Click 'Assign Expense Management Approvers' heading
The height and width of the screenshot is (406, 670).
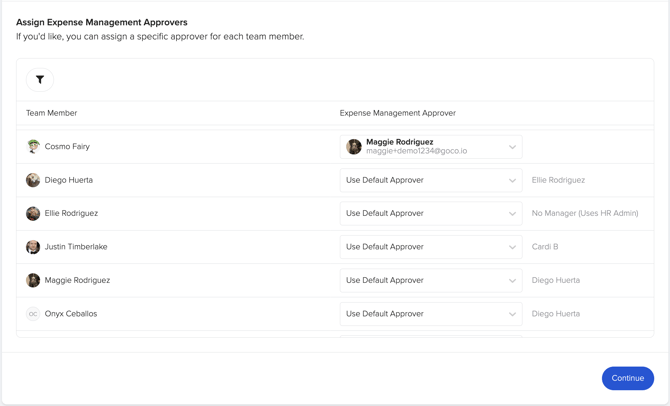pyautogui.click(x=102, y=22)
